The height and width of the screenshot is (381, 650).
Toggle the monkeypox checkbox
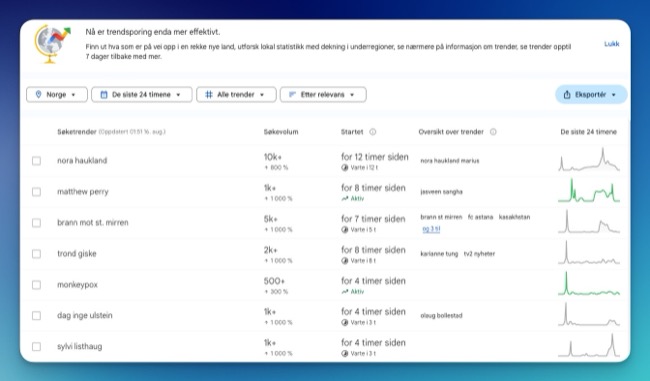(x=36, y=285)
